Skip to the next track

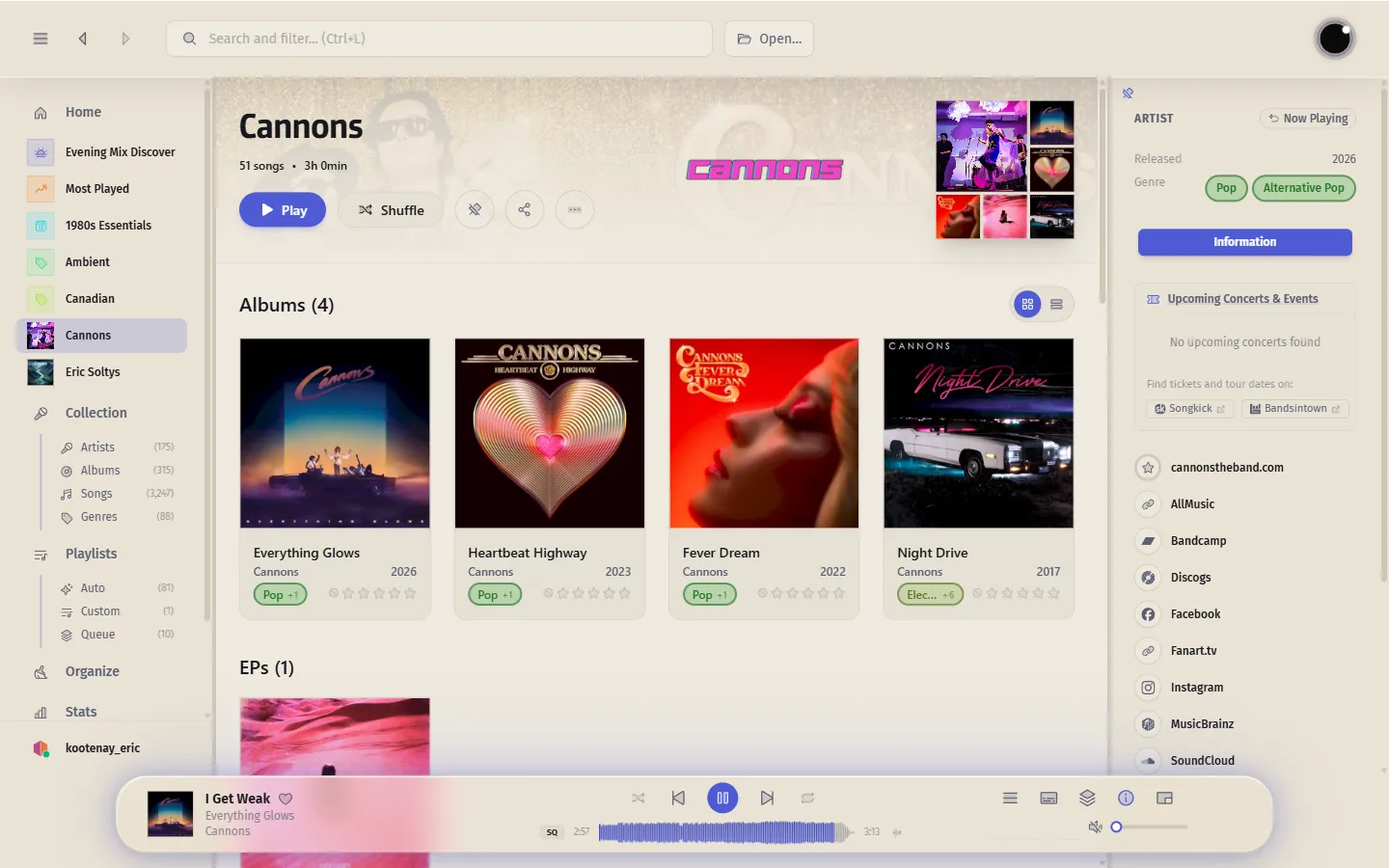click(767, 798)
